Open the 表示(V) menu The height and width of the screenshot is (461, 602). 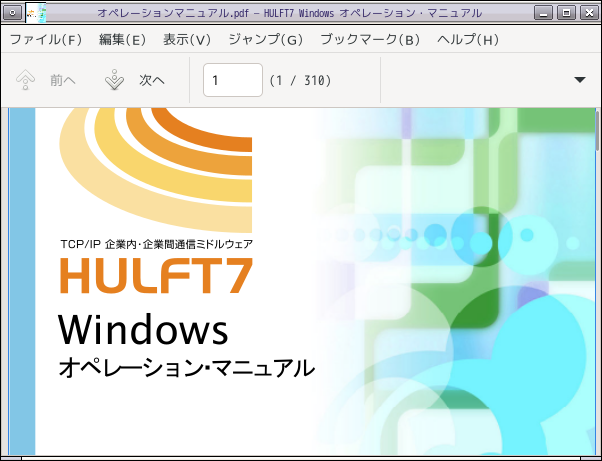187,40
